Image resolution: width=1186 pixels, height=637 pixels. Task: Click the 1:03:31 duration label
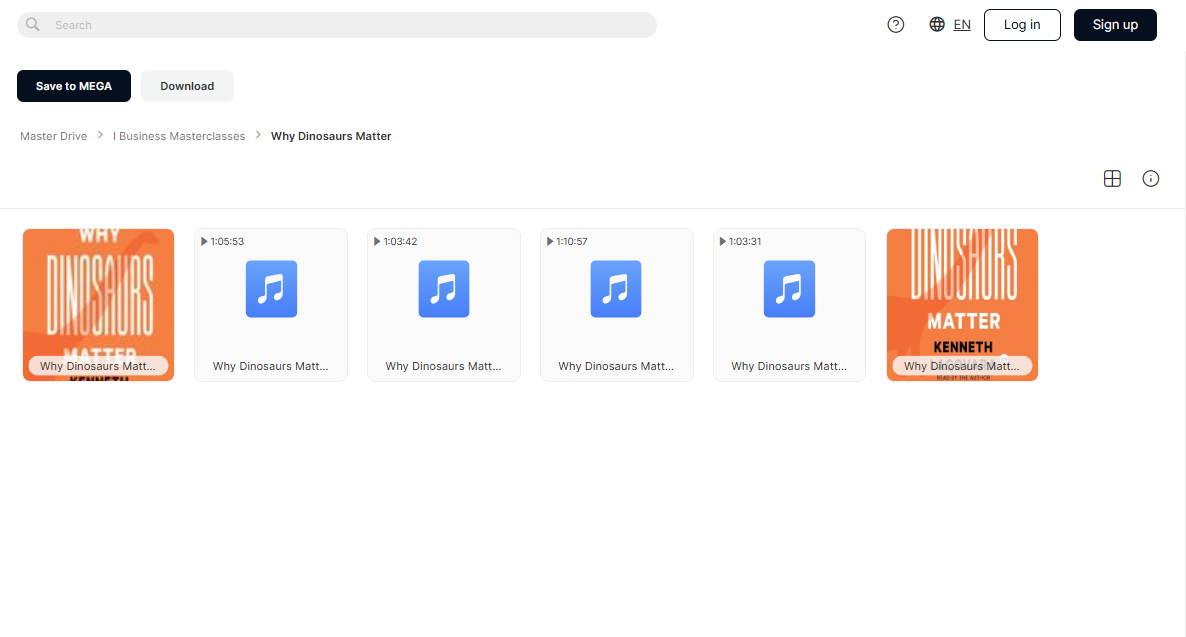tap(745, 241)
